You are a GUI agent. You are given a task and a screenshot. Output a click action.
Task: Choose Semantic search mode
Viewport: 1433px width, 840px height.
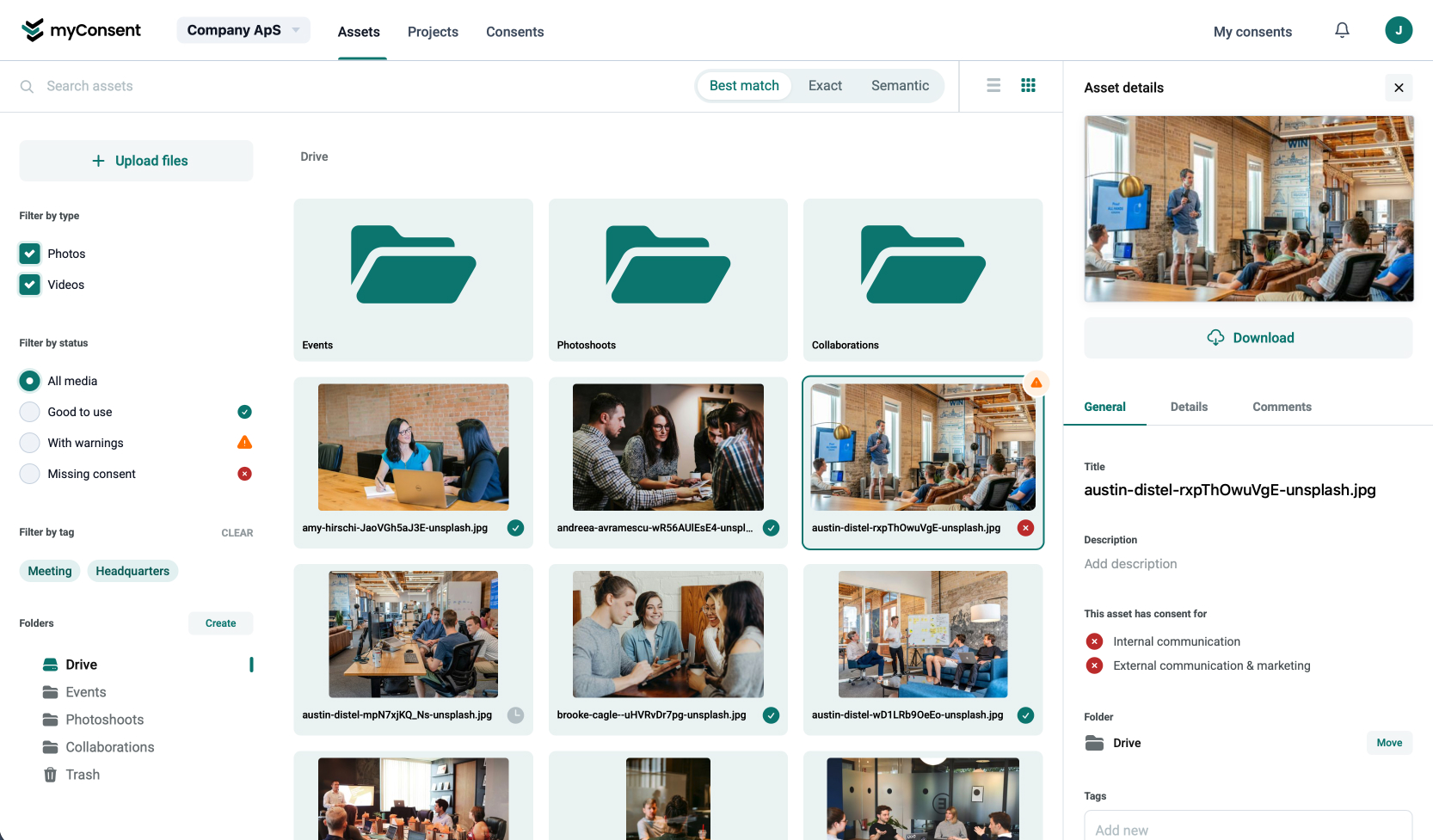click(900, 86)
